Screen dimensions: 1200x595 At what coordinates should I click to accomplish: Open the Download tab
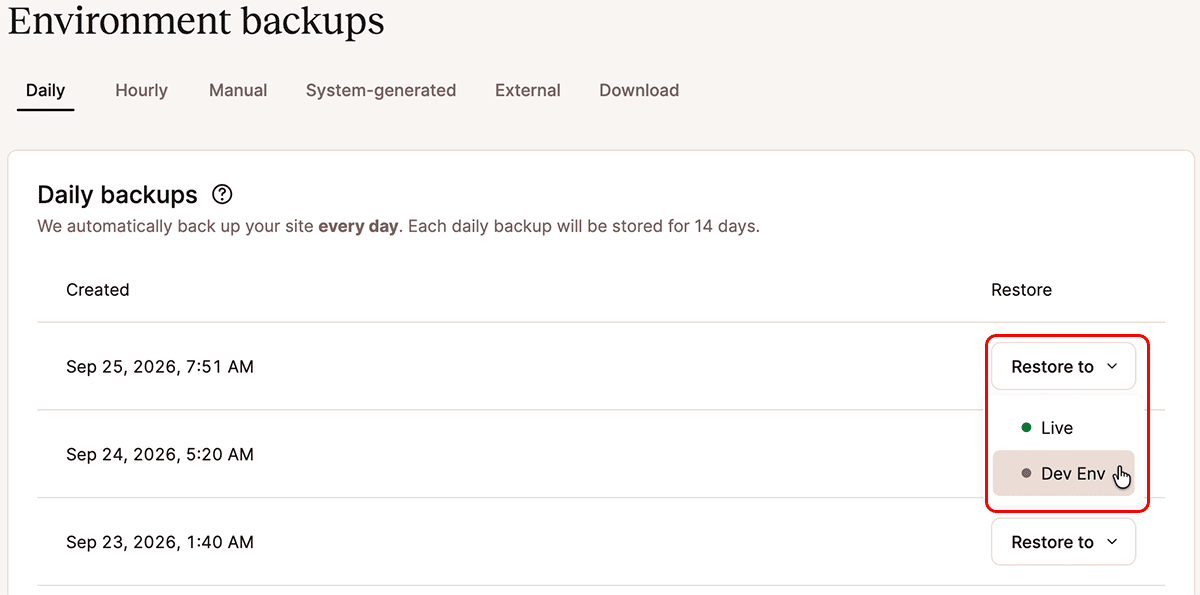tap(639, 90)
